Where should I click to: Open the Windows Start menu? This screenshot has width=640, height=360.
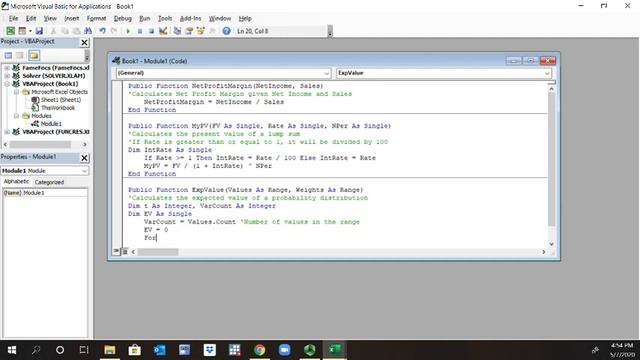click(x=12, y=350)
